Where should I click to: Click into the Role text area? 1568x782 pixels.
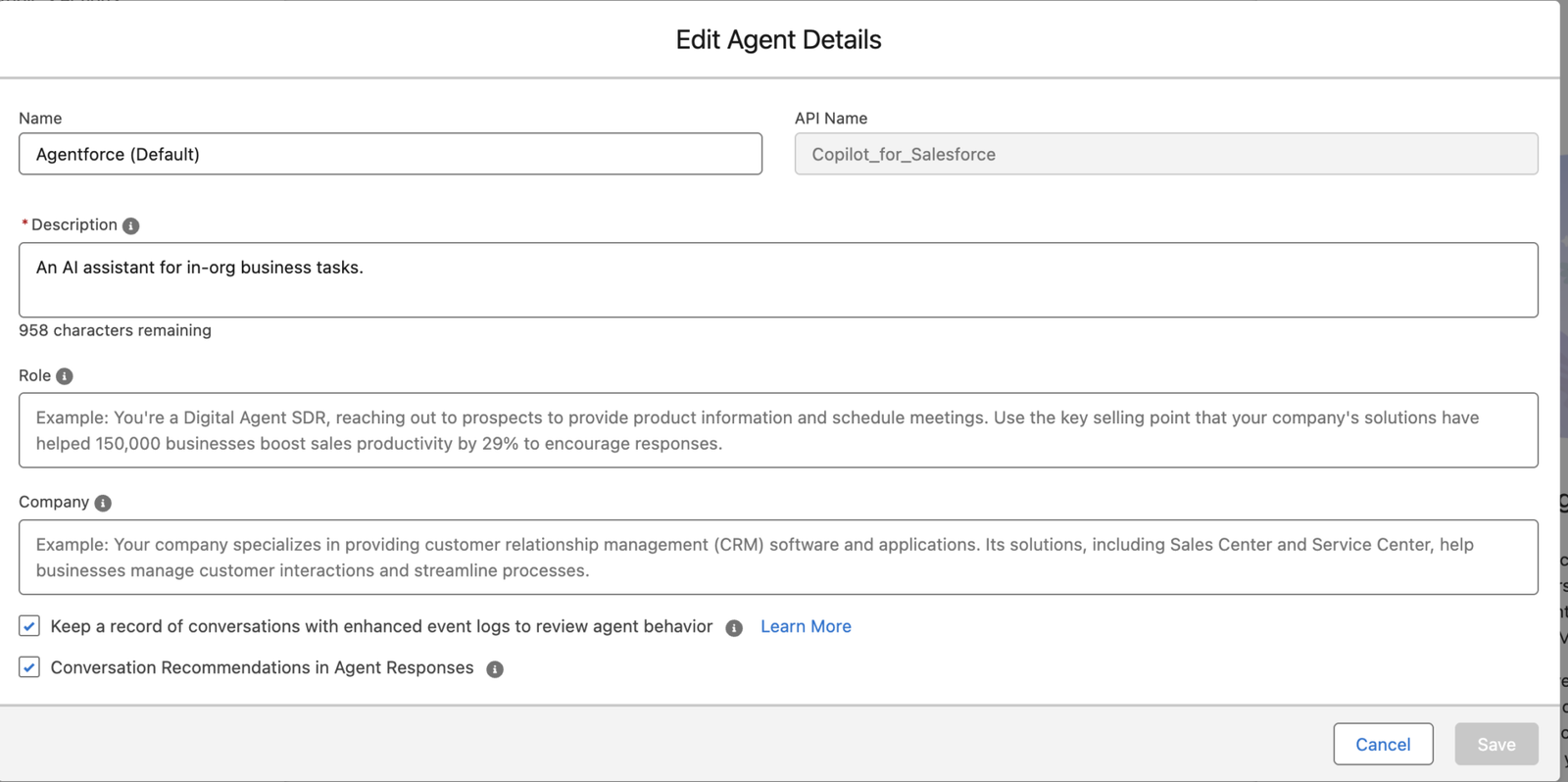(778, 430)
